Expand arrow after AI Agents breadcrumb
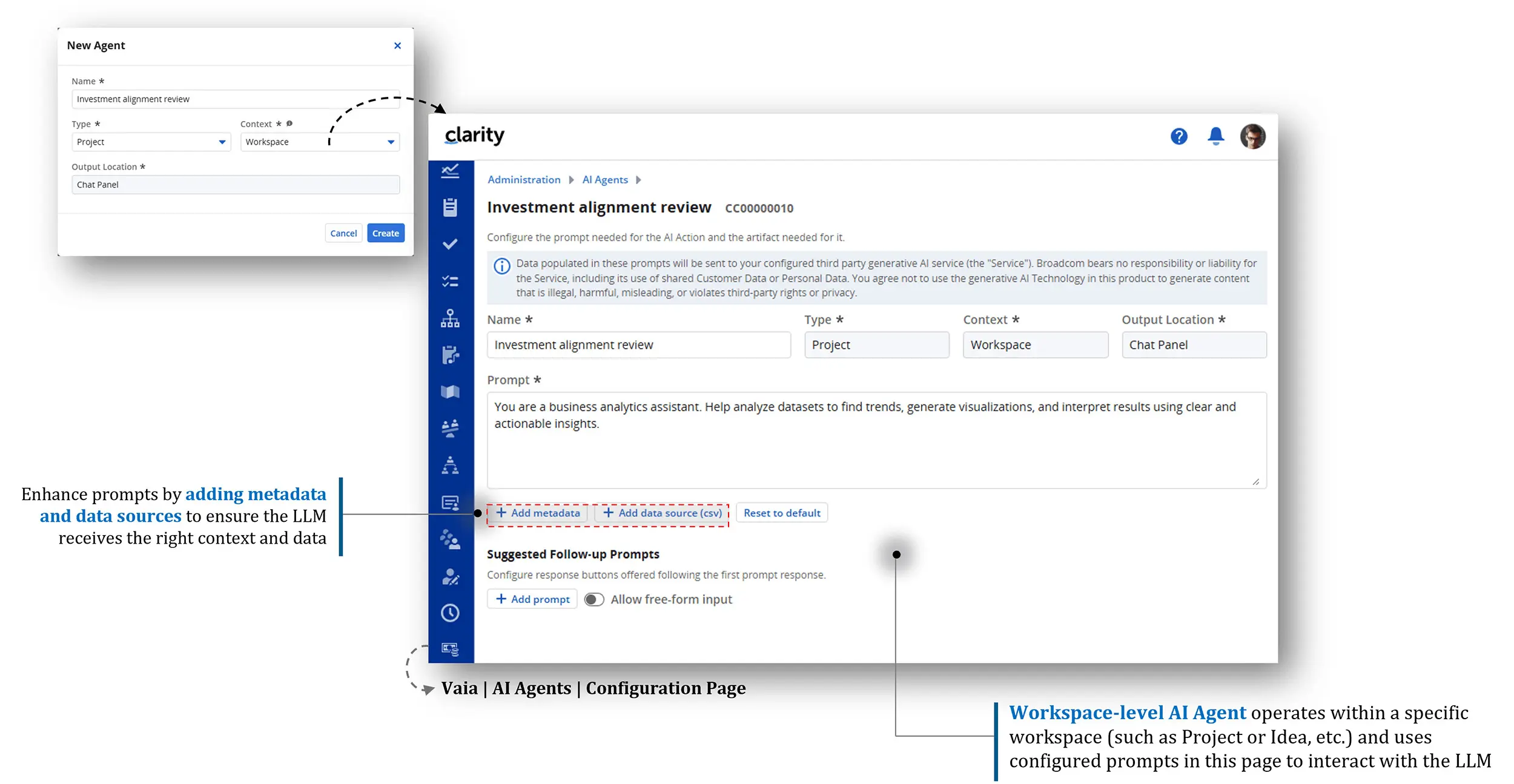Viewport: 1514px width, 784px height. click(638, 180)
